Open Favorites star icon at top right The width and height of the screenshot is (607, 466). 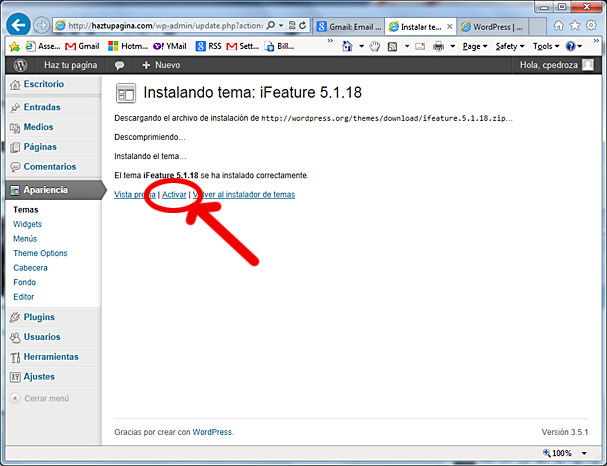(575, 26)
